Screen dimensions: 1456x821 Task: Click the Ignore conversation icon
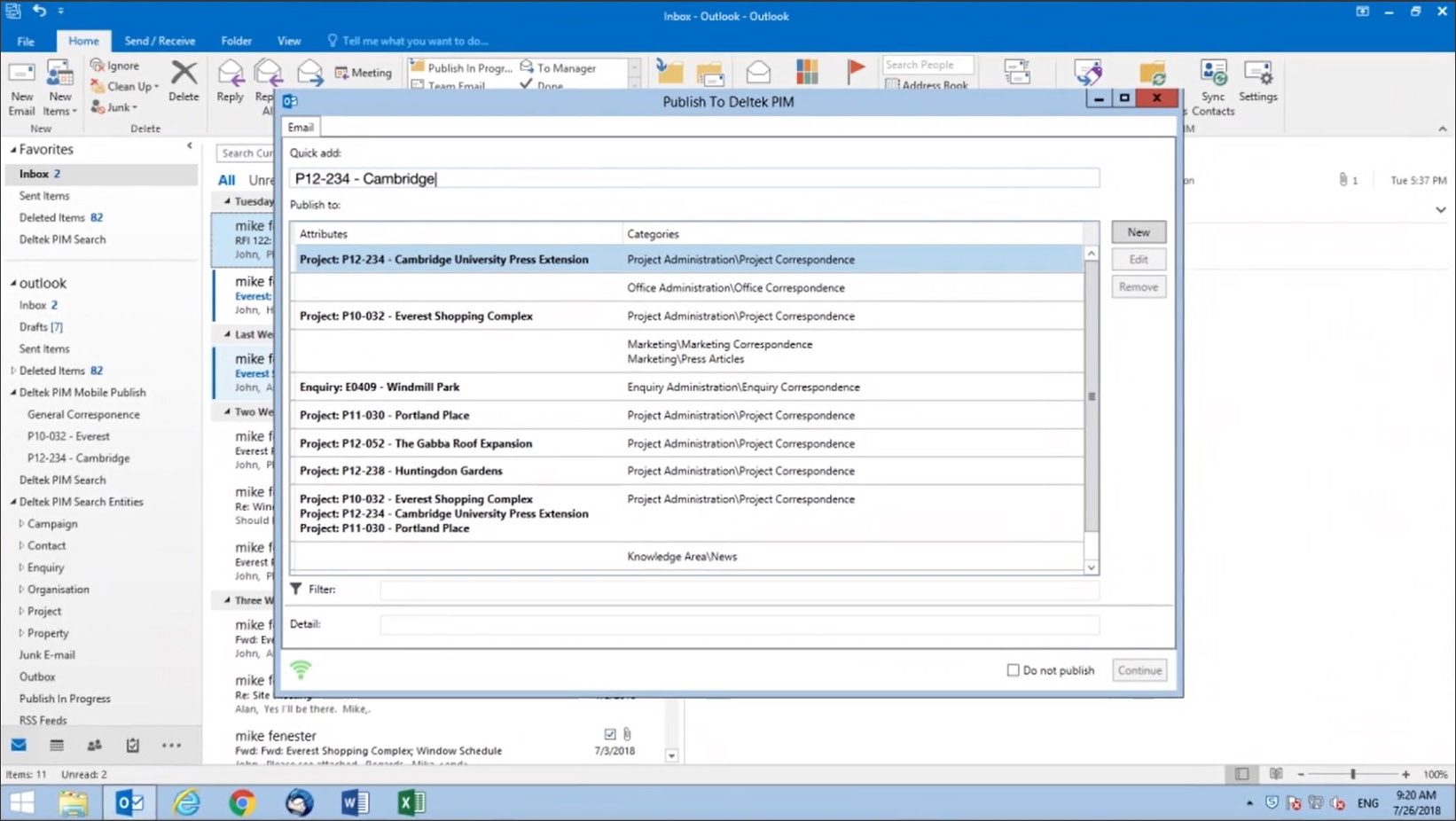click(98, 66)
